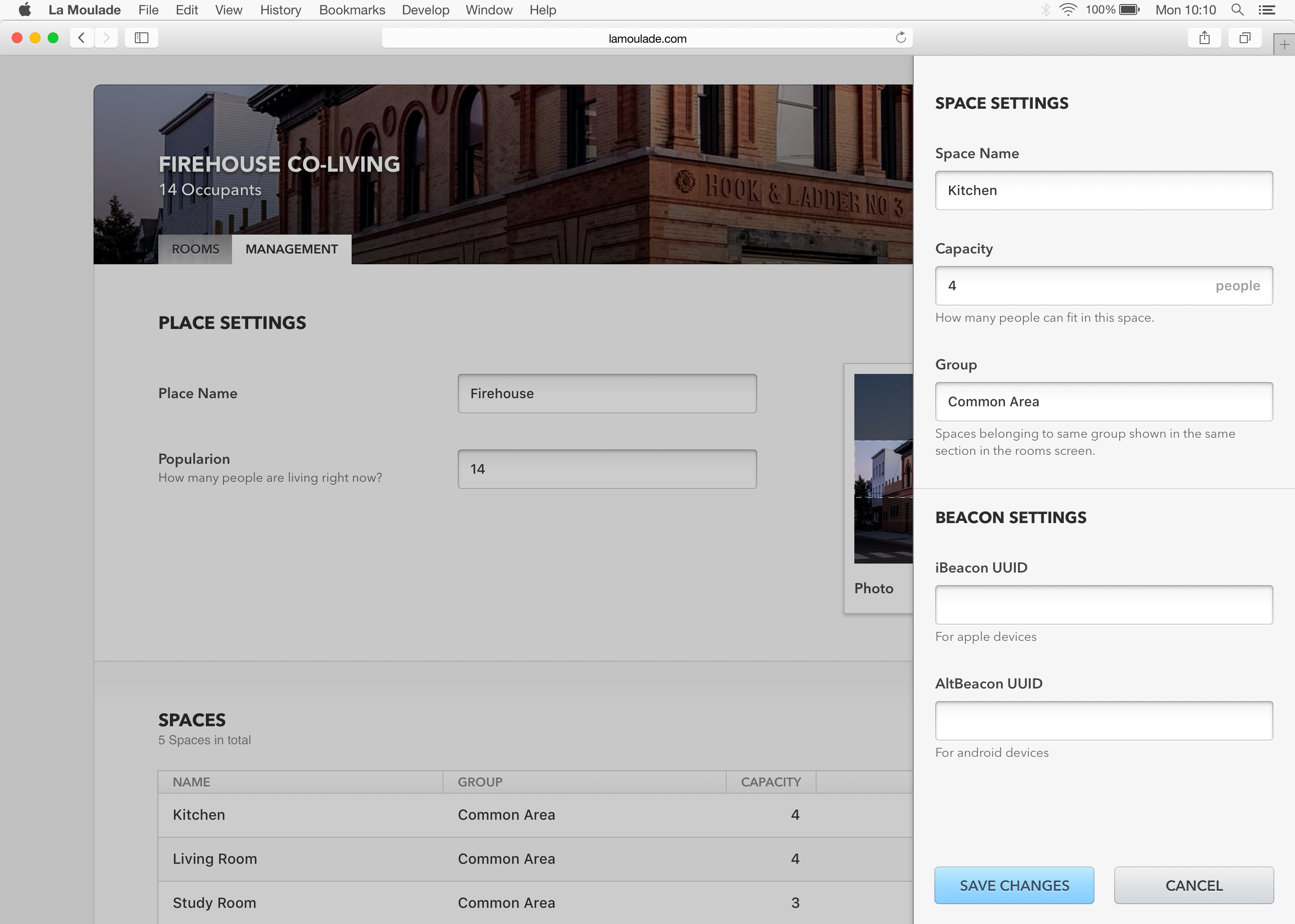Open the Bookmarks menu
This screenshot has height=924, width=1295.
tap(352, 10)
